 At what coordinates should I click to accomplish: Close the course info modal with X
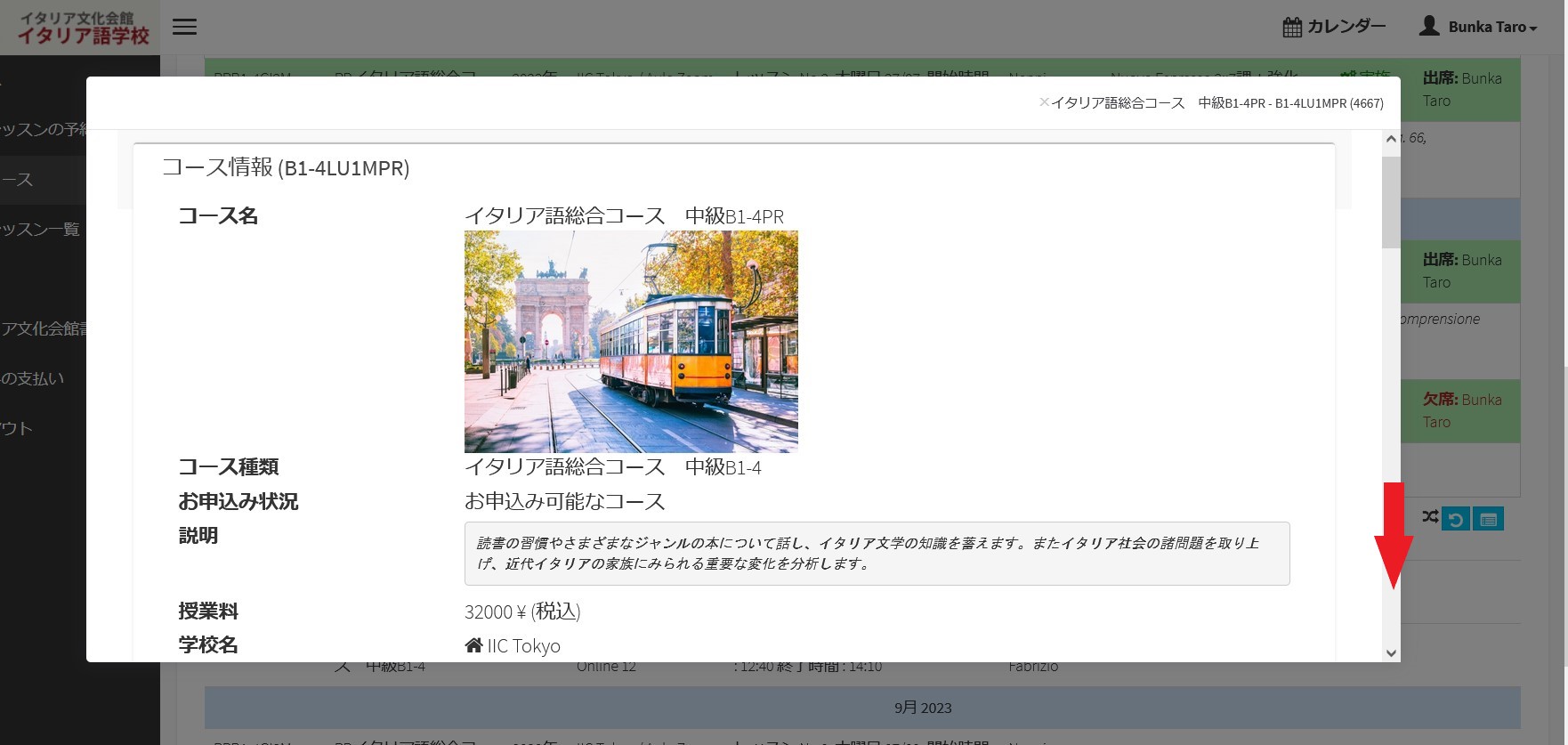1044,102
